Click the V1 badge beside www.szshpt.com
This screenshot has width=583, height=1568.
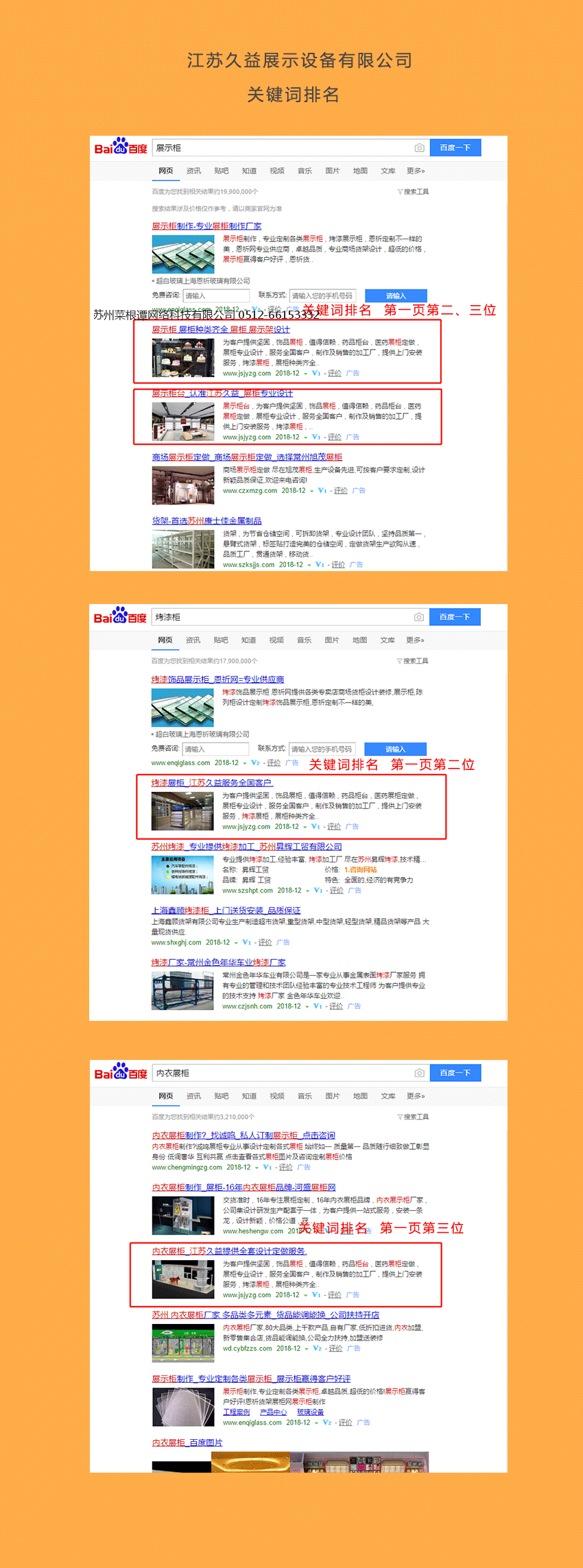tap(318, 891)
